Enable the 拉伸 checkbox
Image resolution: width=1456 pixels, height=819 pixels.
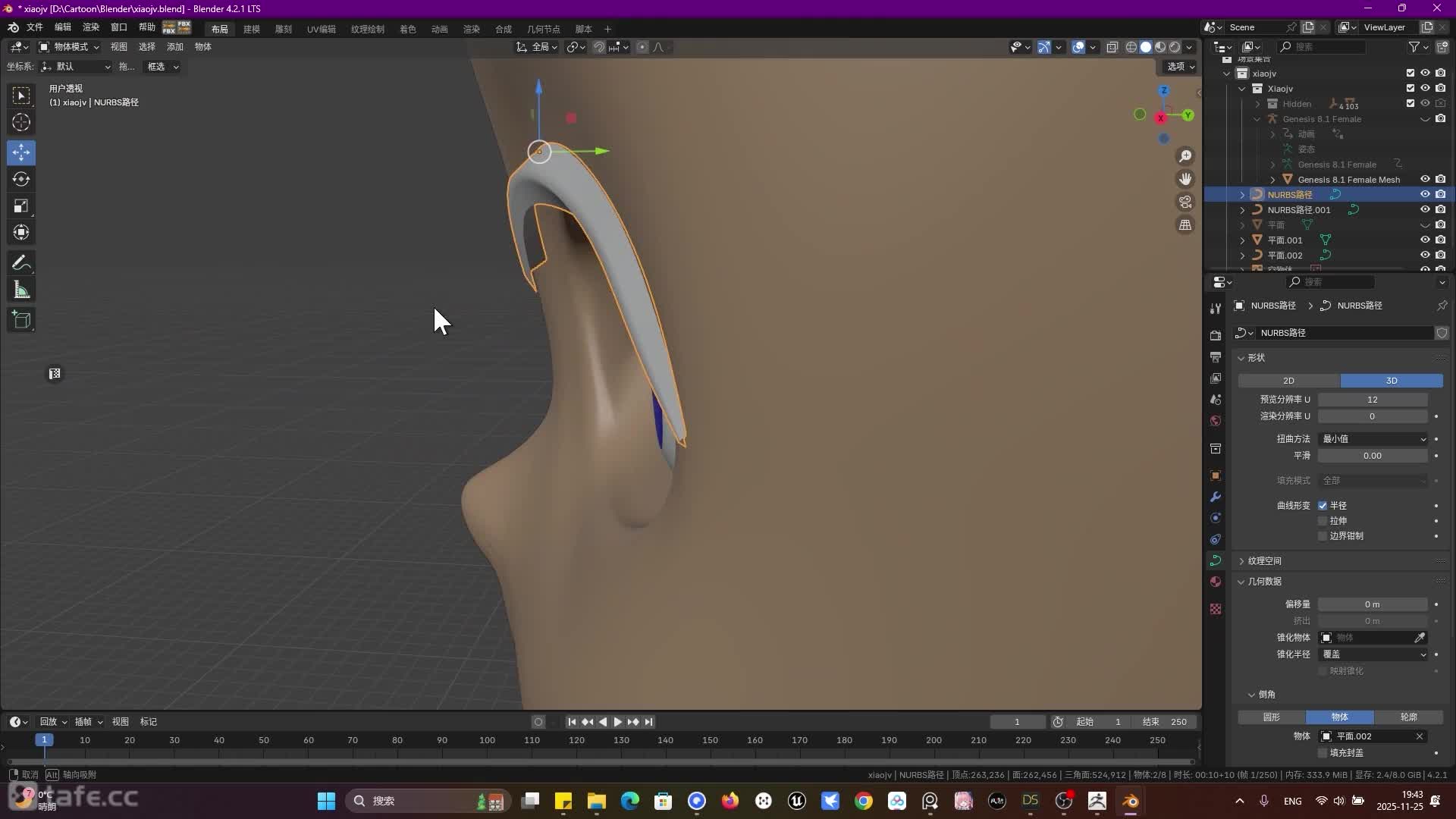click(x=1323, y=521)
